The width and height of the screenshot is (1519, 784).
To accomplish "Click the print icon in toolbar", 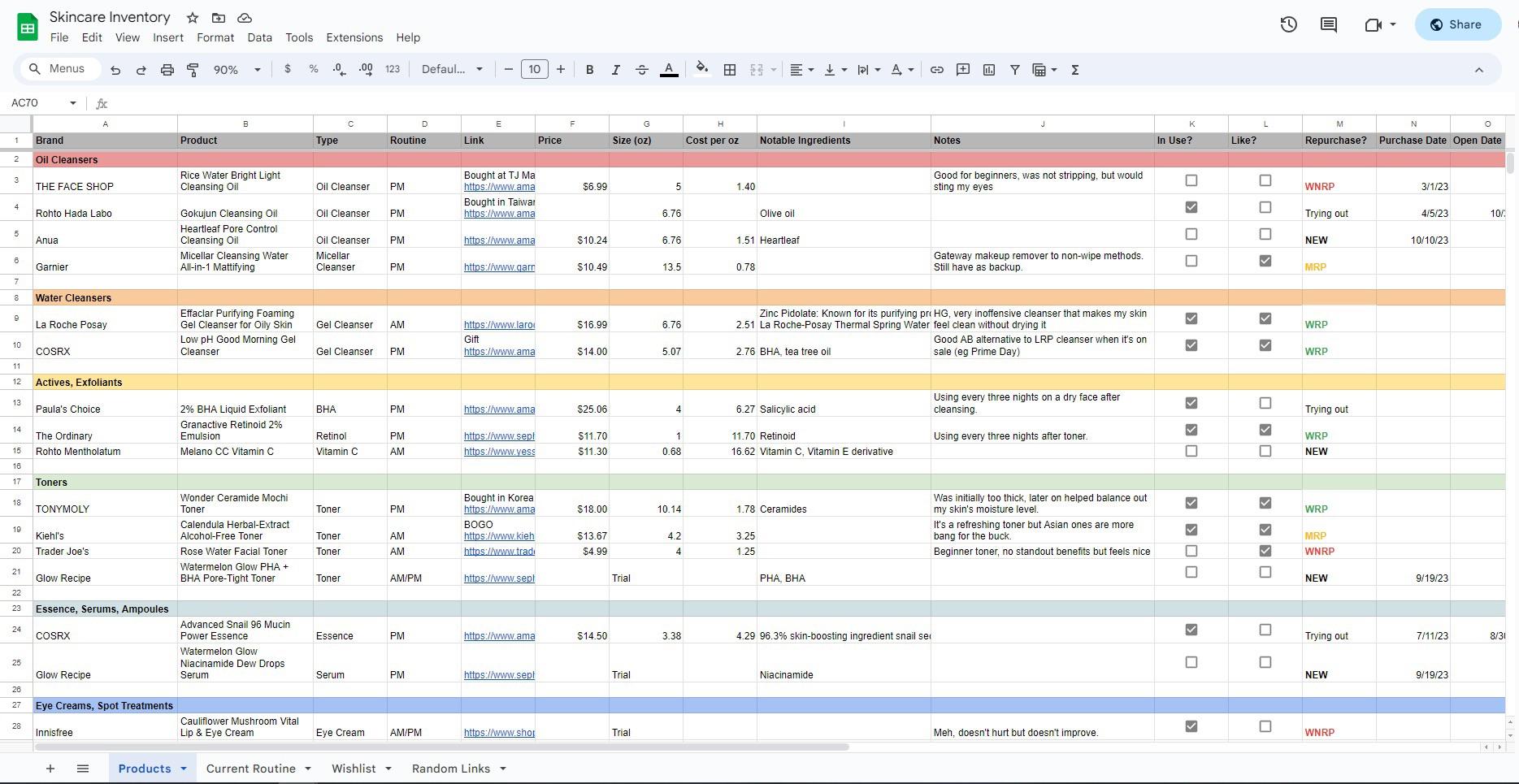I will coord(167,70).
